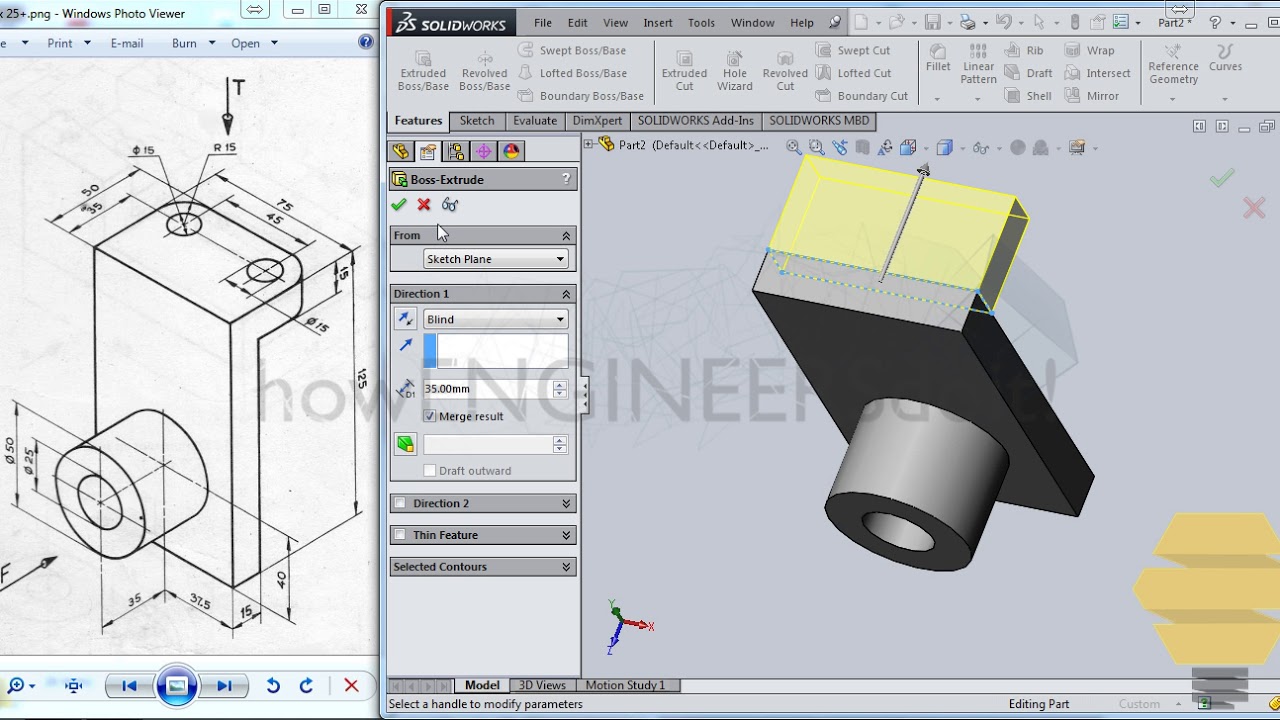Click the Revolved Cut tool

pos(785,70)
